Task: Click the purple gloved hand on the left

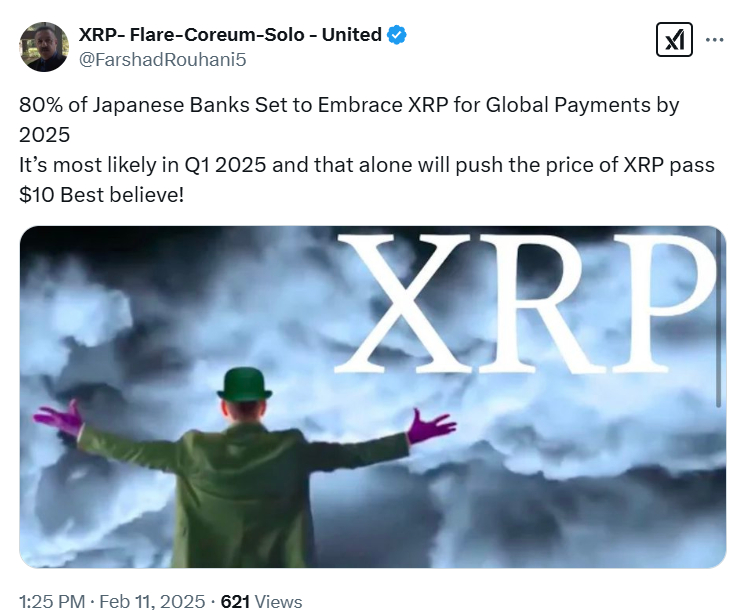Action: 59,418
